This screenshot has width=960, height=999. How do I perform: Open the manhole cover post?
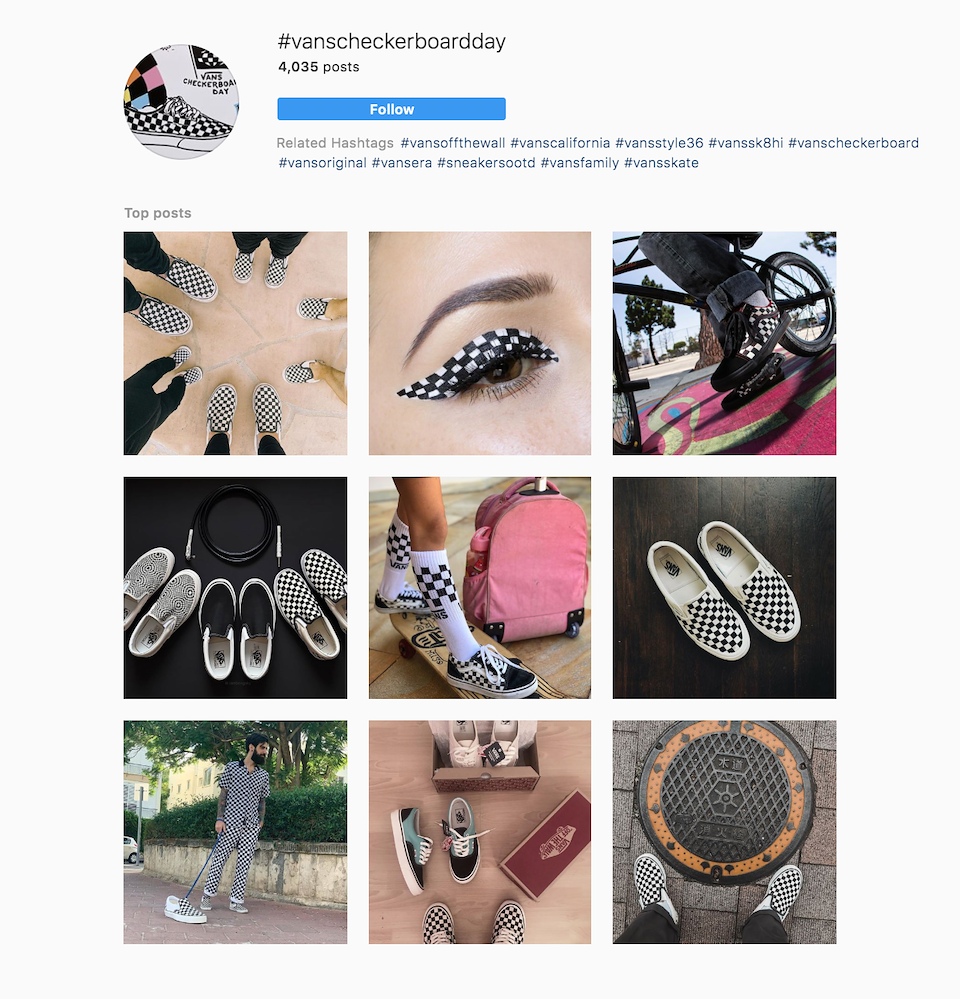tap(724, 832)
